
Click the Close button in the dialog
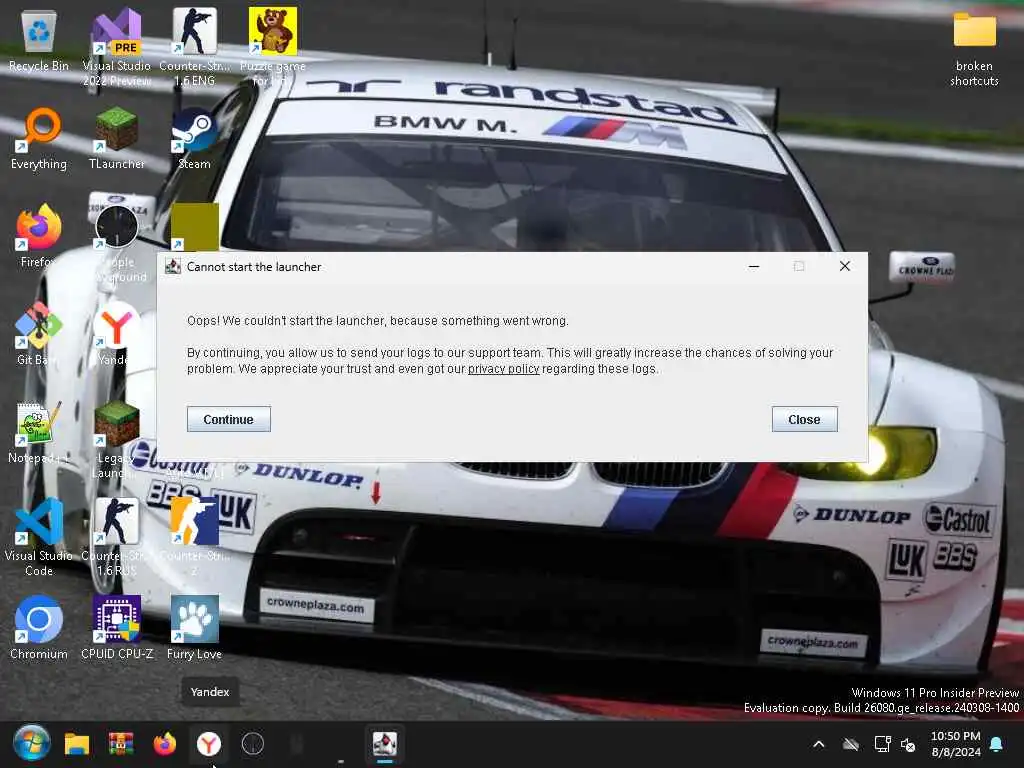804,419
